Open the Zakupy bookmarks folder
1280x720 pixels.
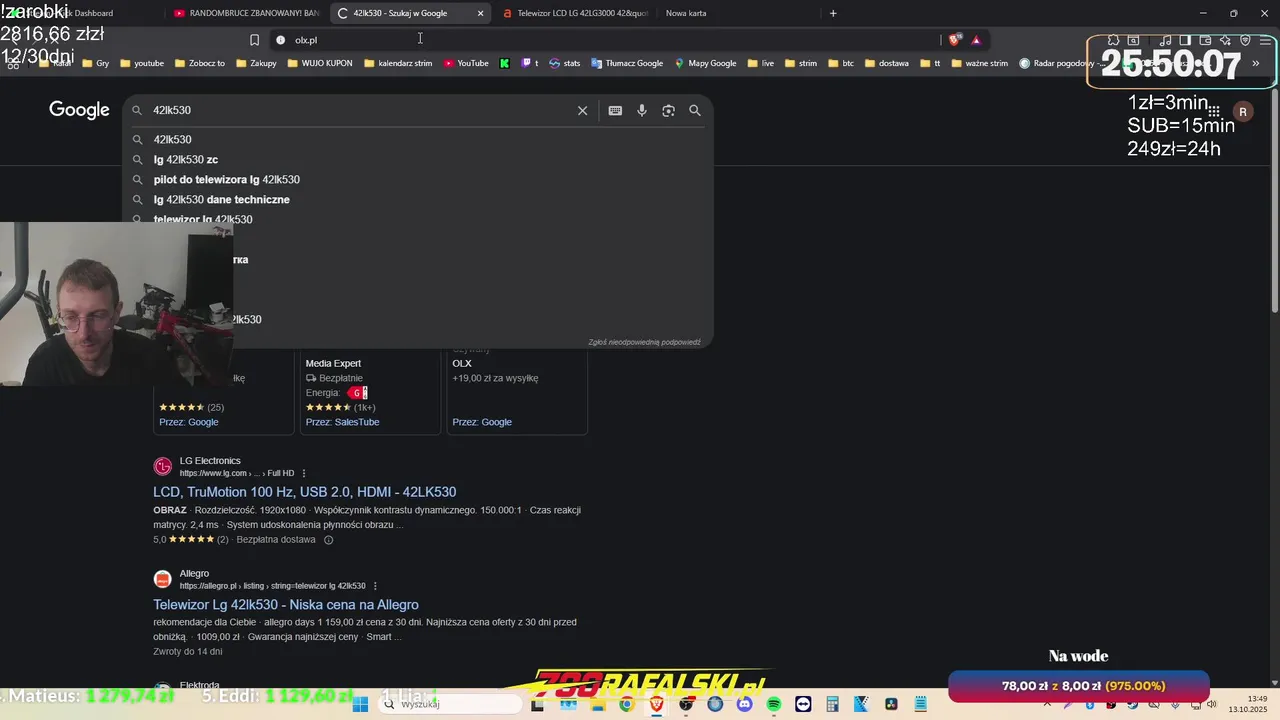point(256,63)
